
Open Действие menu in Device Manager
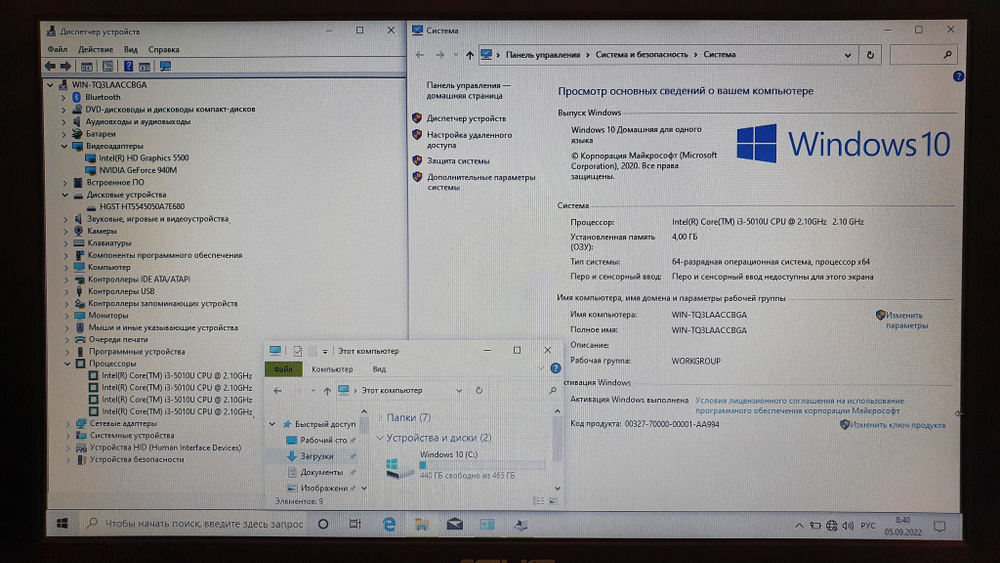click(95, 49)
